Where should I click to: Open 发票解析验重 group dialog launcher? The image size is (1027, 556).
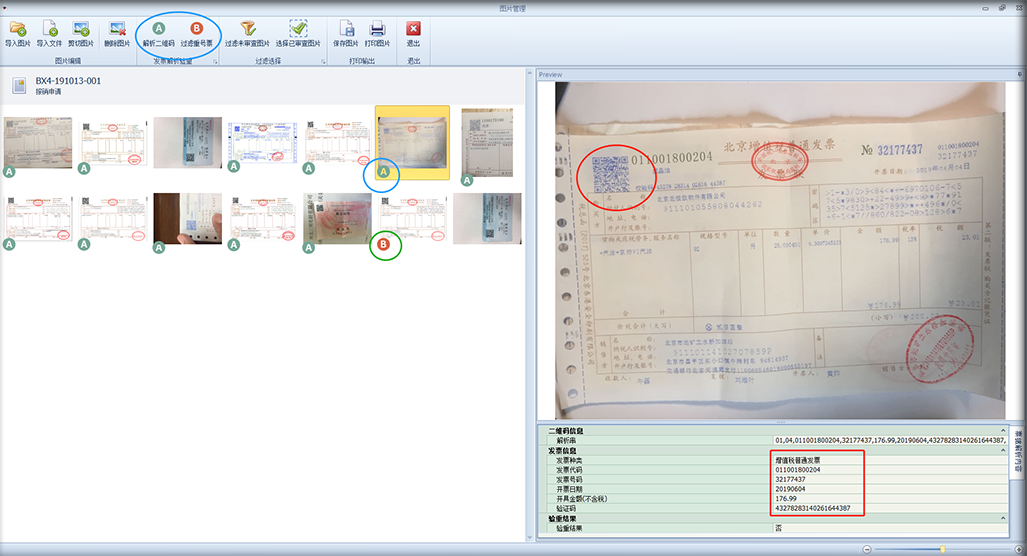(x=215, y=62)
